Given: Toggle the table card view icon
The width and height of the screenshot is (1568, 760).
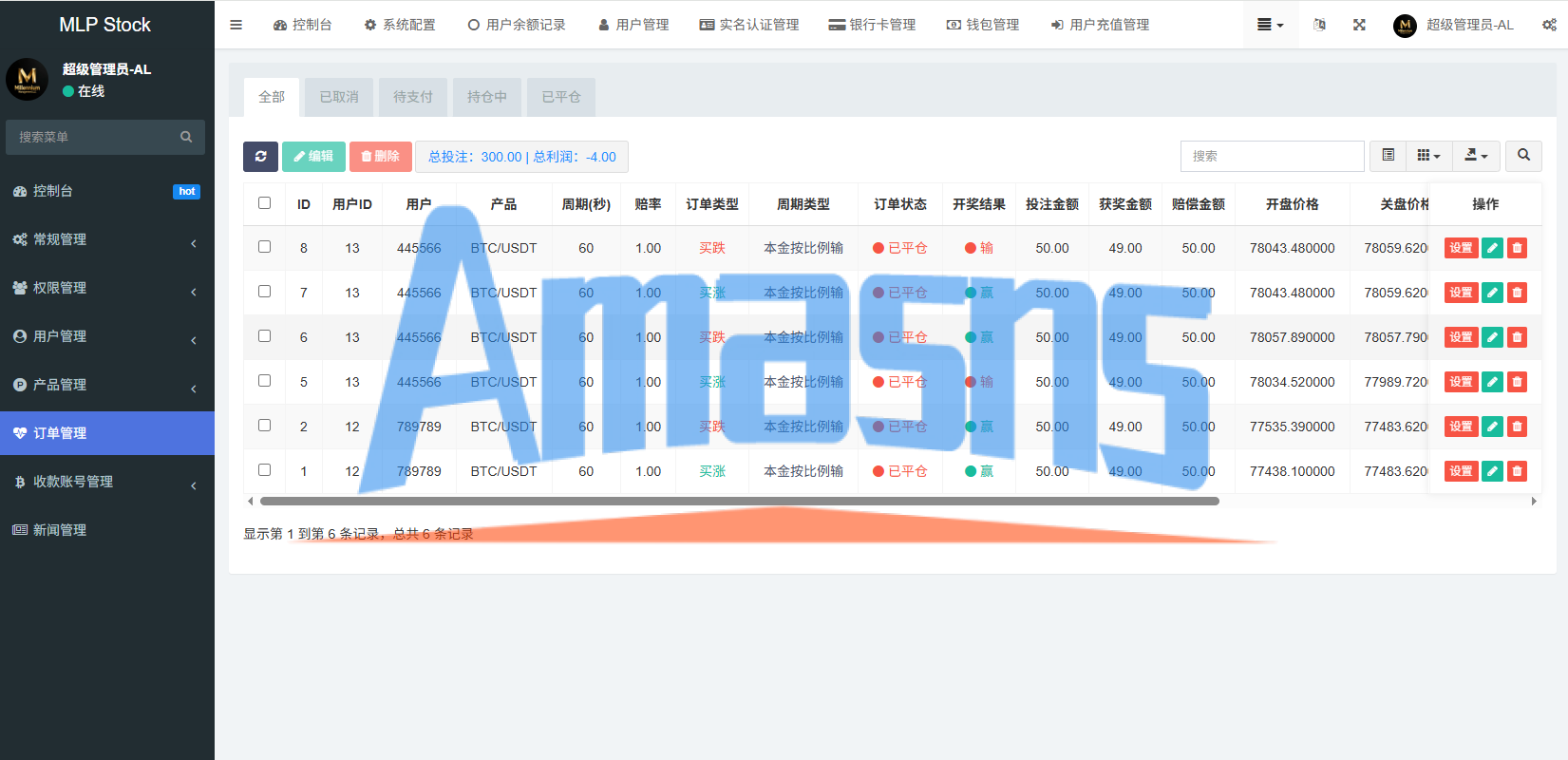Looking at the screenshot, I should [x=1389, y=156].
